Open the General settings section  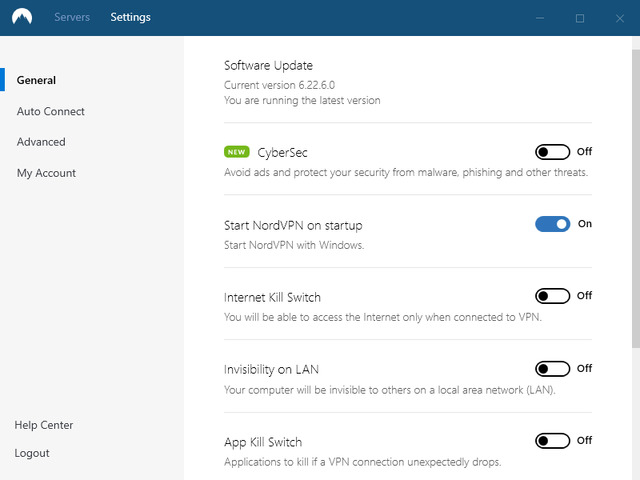(36, 80)
